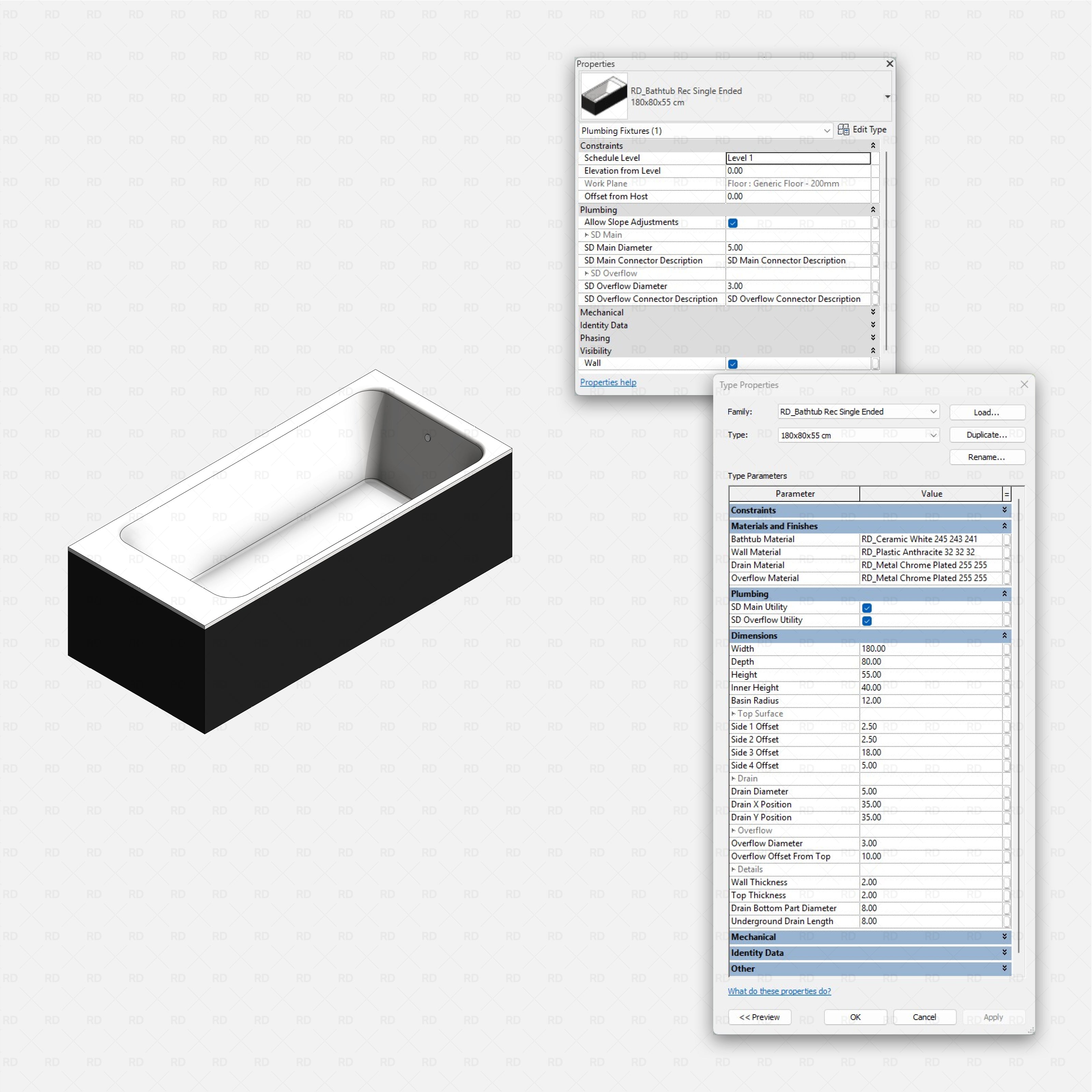Click the Type Parameters vertical scrollbar

pyautogui.click(x=1019, y=726)
